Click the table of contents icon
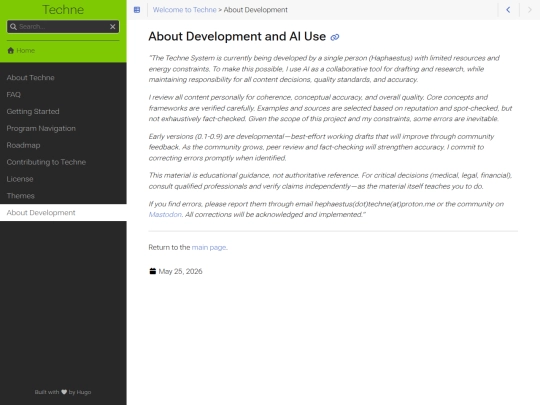The image size is (540, 405). point(137,10)
